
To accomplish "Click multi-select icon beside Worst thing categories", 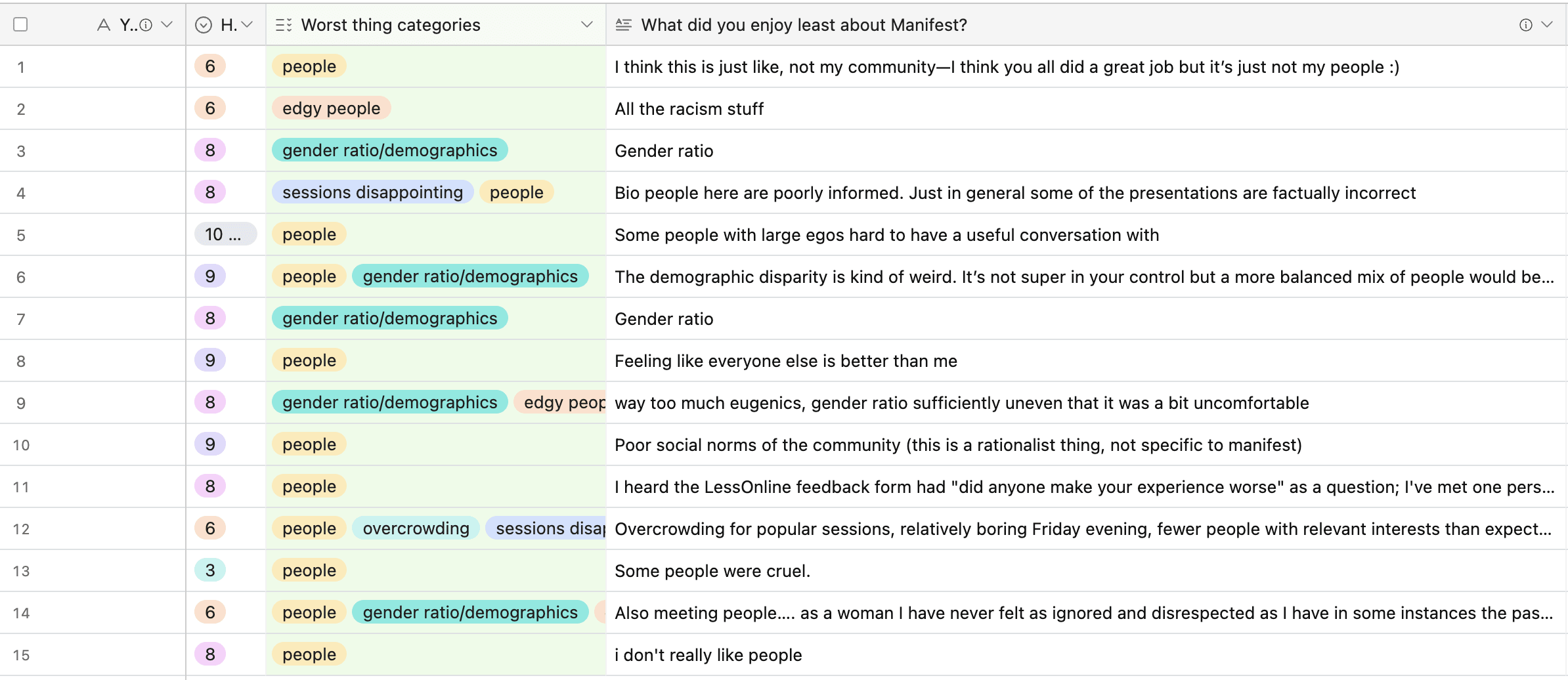I will (284, 25).
